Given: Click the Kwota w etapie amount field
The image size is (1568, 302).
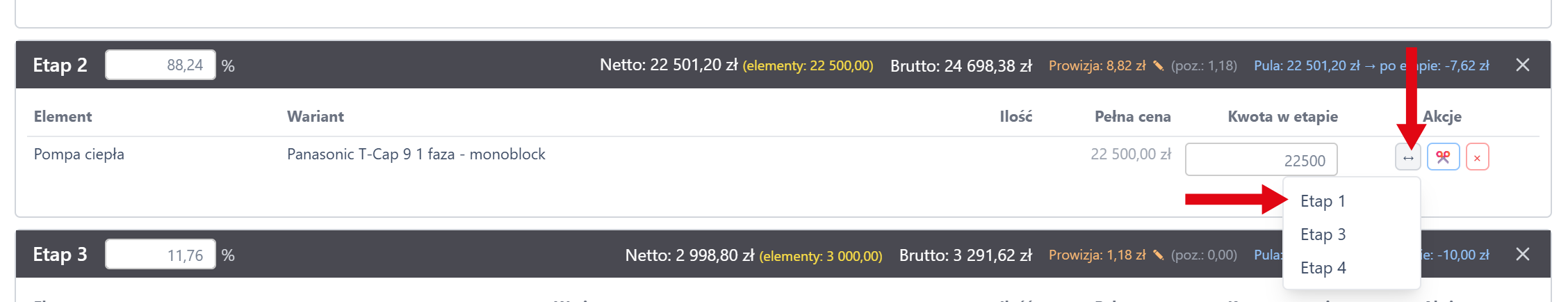Looking at the screenshot, I should [x=1261, y=160].
